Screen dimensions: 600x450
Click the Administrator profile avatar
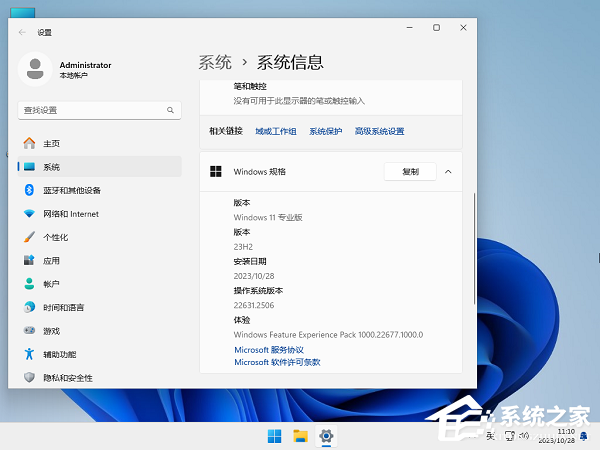coord(35,69)
